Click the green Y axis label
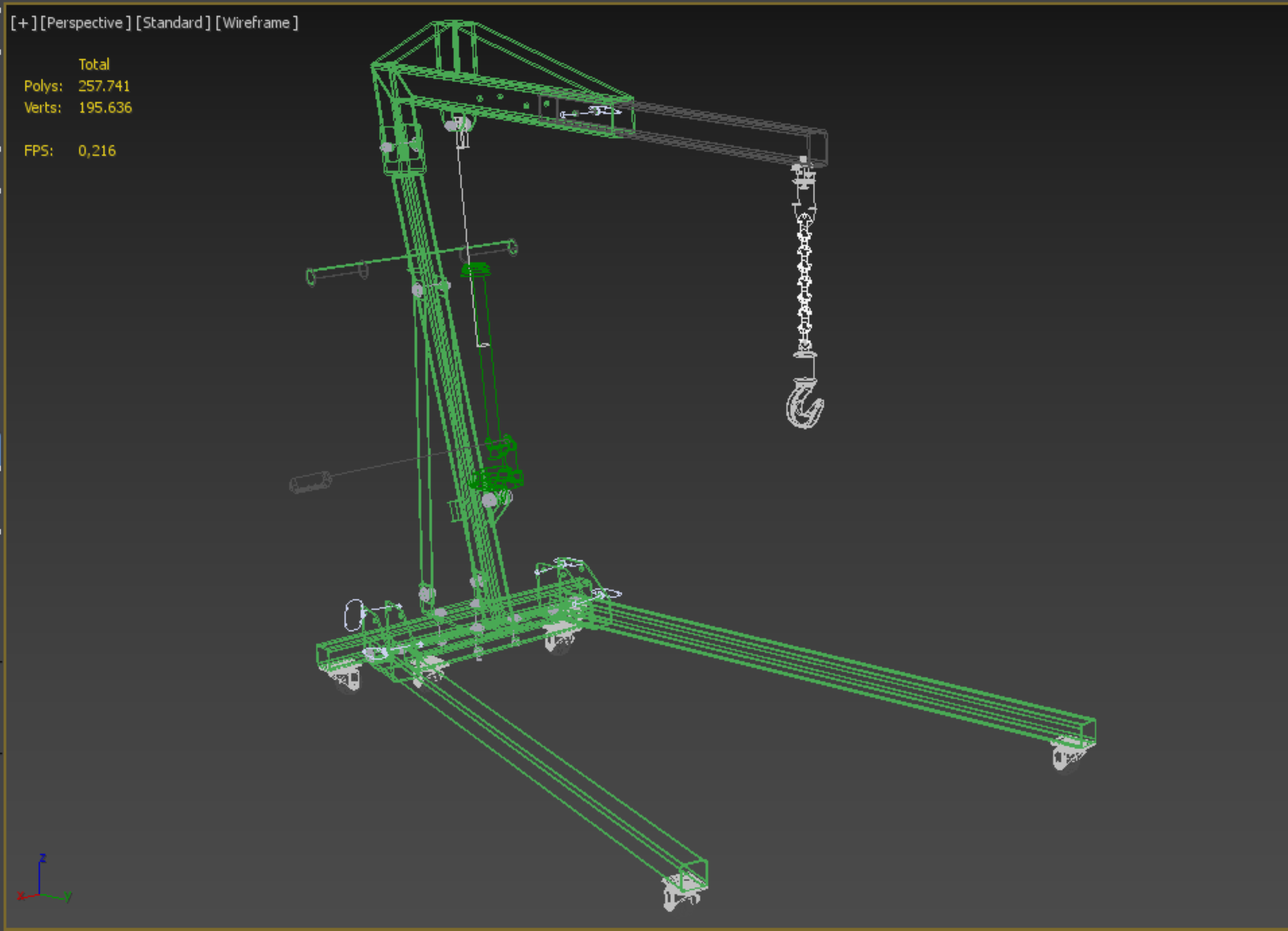This screenshot has height=931, width=1288. pyautogui.click(x=68, y=896)
